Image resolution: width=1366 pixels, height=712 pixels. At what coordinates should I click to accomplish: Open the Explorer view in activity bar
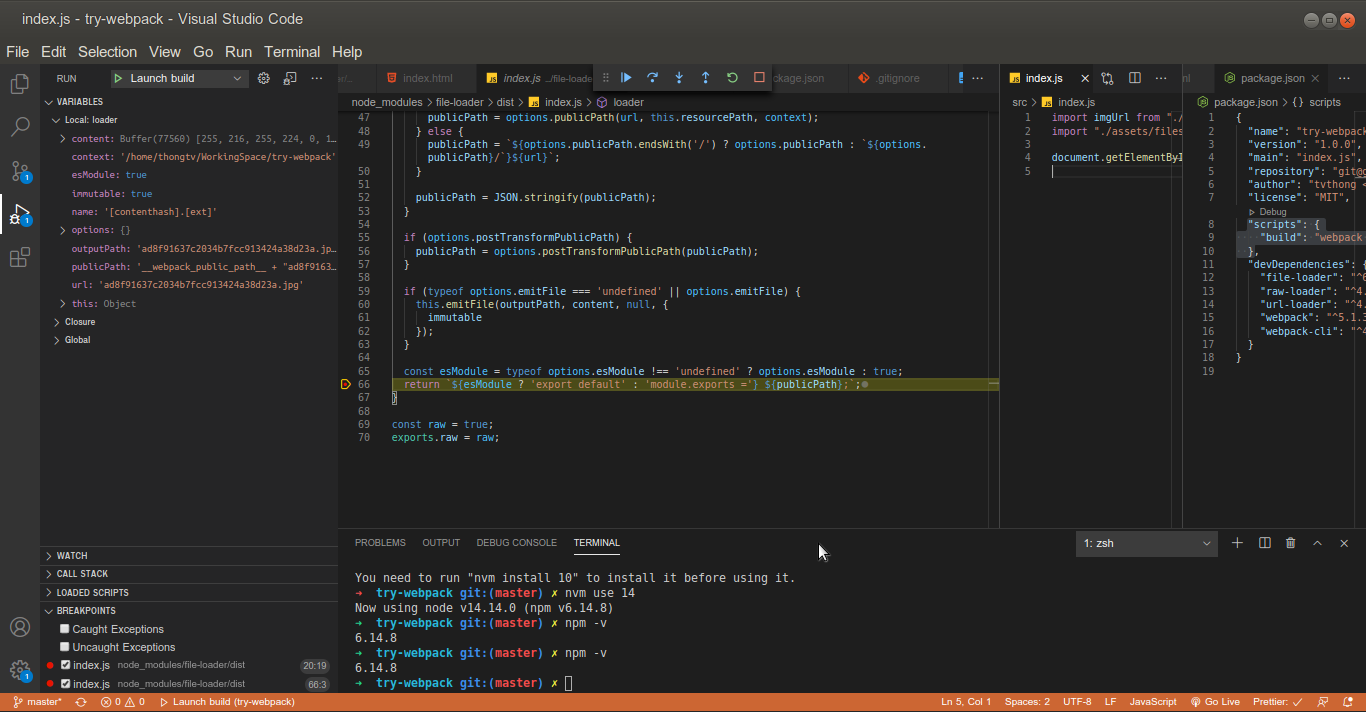tap(19, 84)
